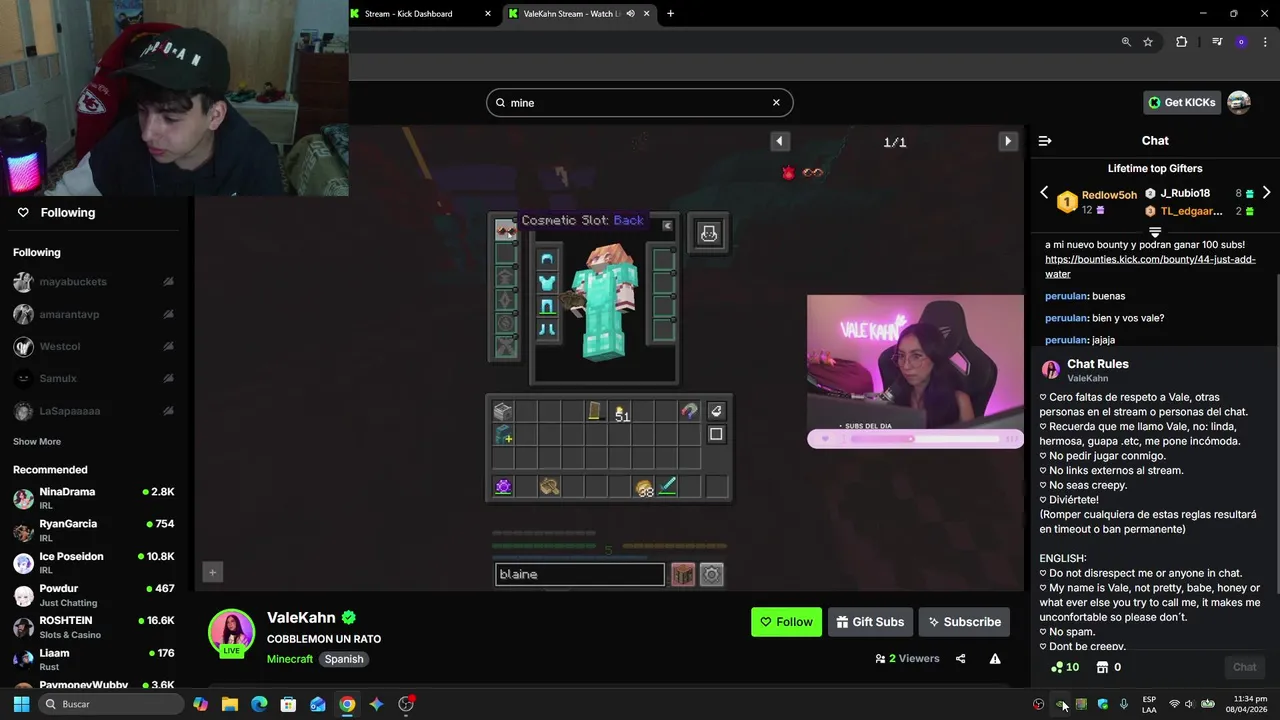Open the Chrome profile avatar
This screenshot has width=1280, height=720.
1241,42
